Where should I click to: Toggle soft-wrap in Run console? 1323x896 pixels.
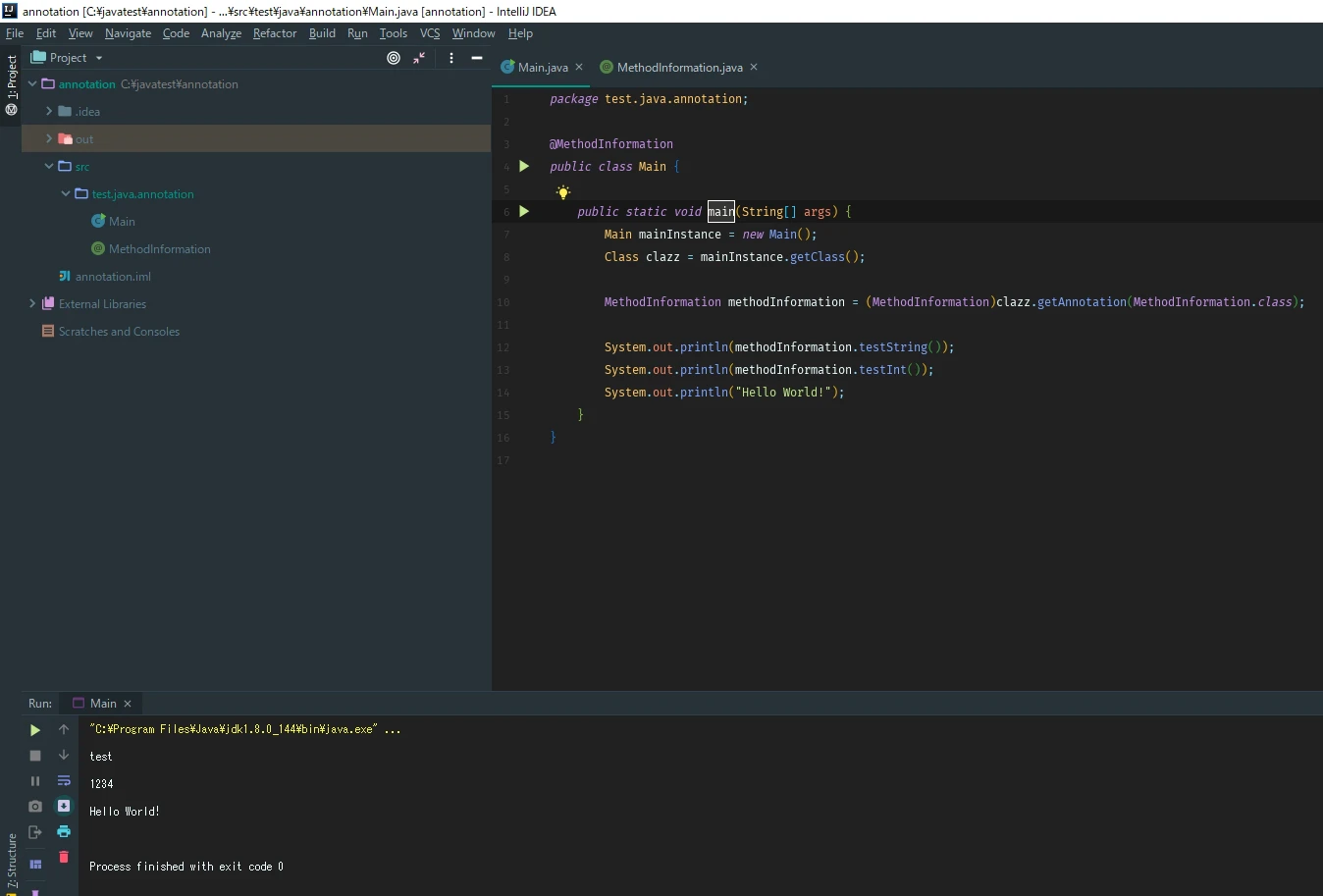click(x=64, y=781)
